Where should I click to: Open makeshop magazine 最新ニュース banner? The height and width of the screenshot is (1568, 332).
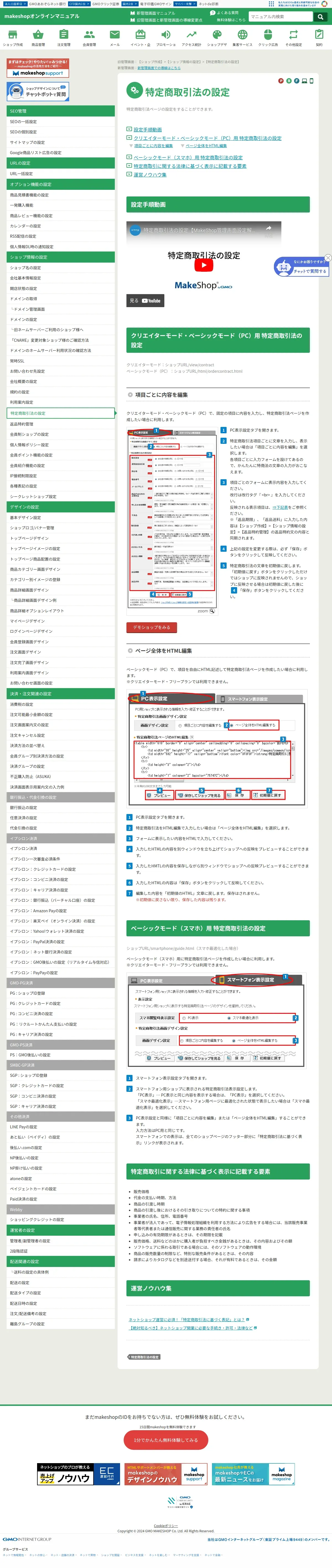253,1475
